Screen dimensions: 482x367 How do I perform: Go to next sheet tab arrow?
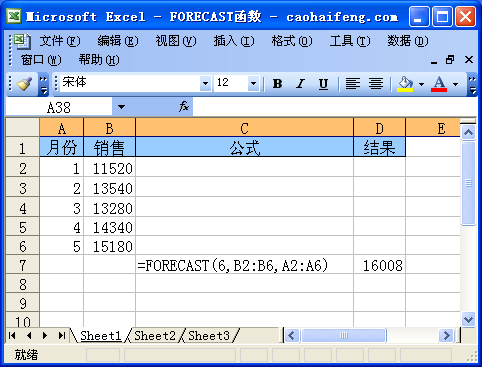(x=45, y=336)
